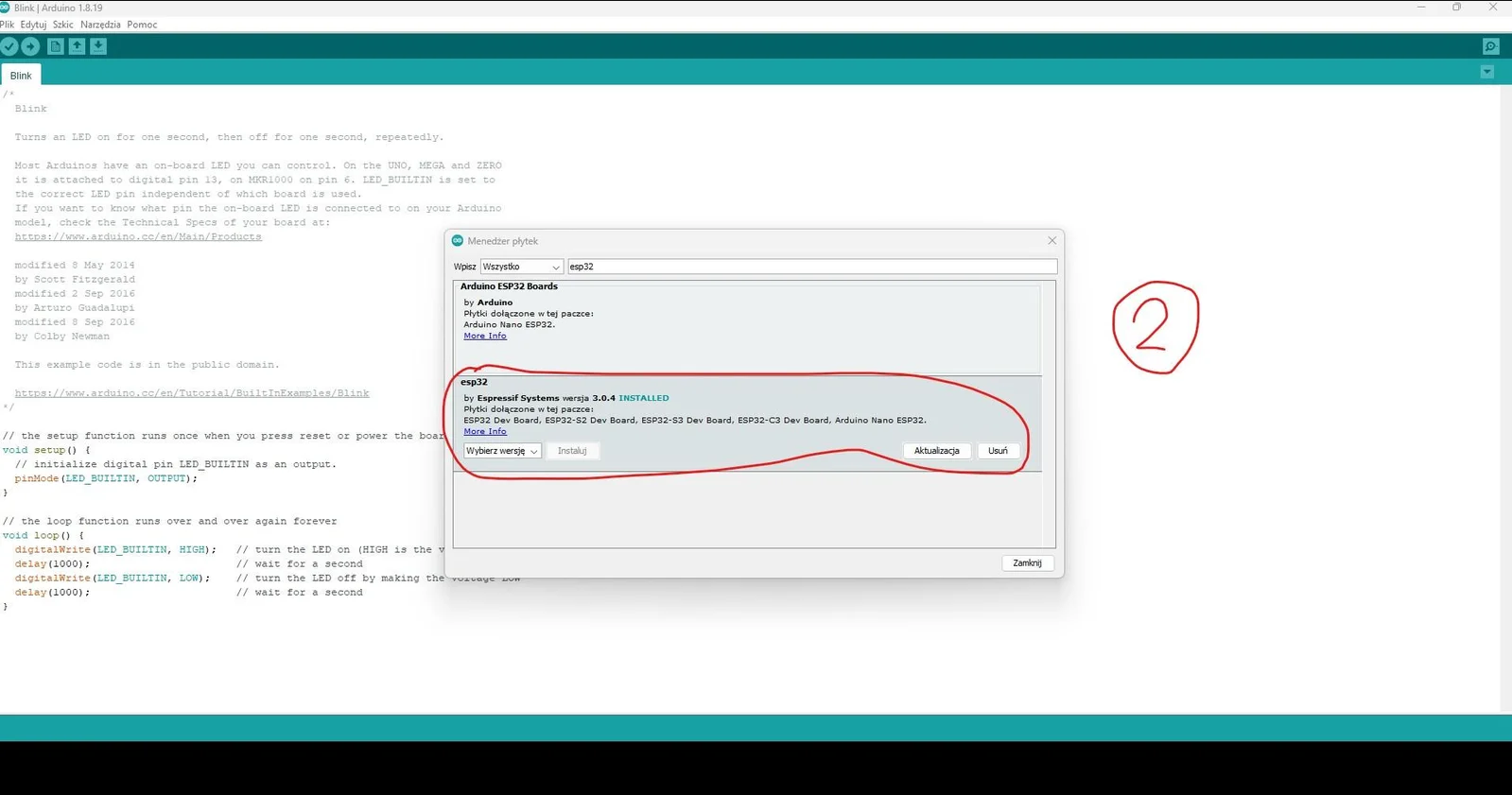Click the "Espressif Systems" author name

518,398
